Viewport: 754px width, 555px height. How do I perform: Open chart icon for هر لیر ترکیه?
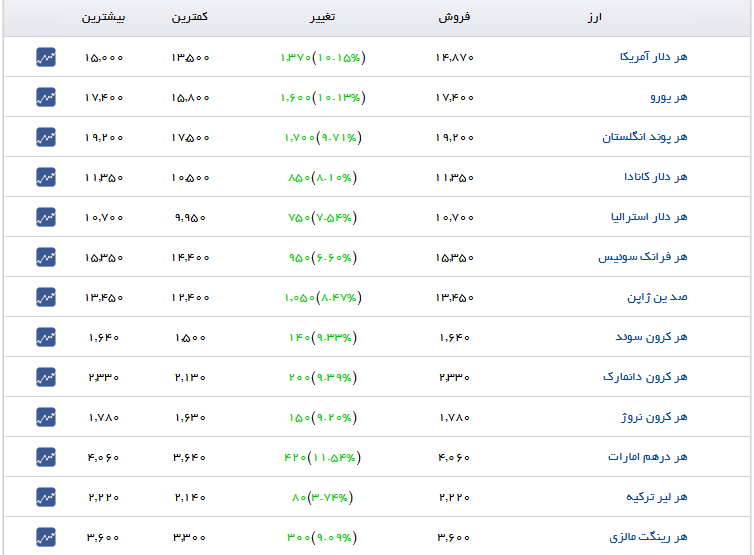pos(46,497)
